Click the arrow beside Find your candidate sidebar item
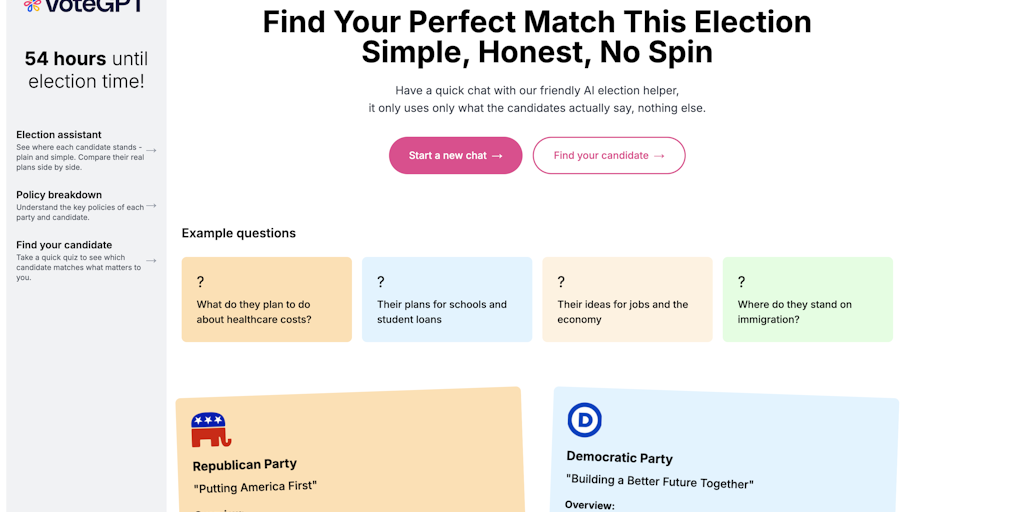 pos(151,261)
